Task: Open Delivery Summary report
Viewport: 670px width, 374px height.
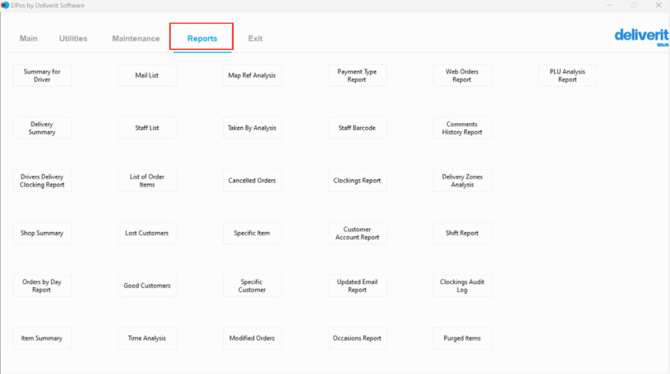Action: (x=42, y=128)
